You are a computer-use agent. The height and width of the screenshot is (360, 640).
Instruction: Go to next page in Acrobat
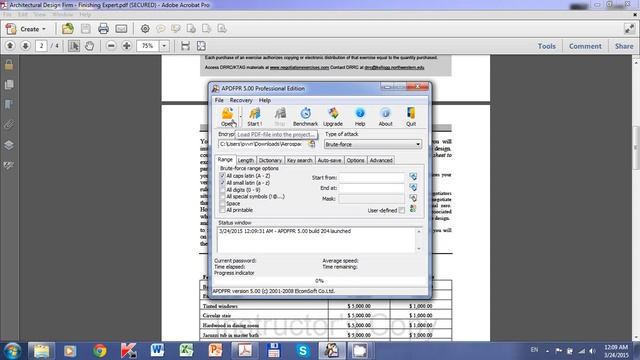25,46
